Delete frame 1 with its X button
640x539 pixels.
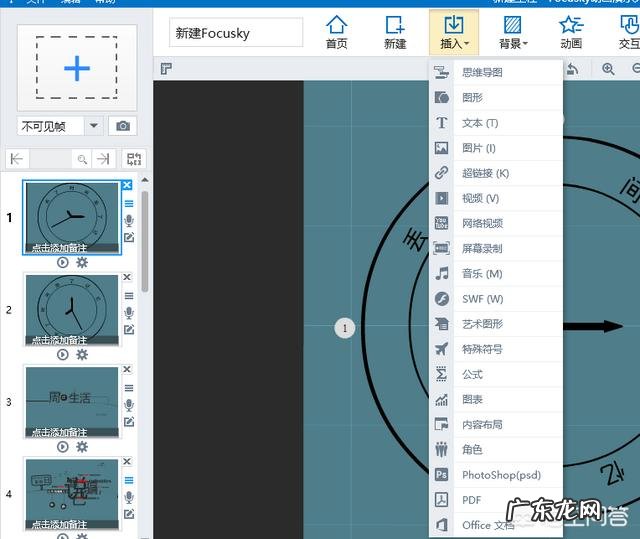tap(127, 185)
